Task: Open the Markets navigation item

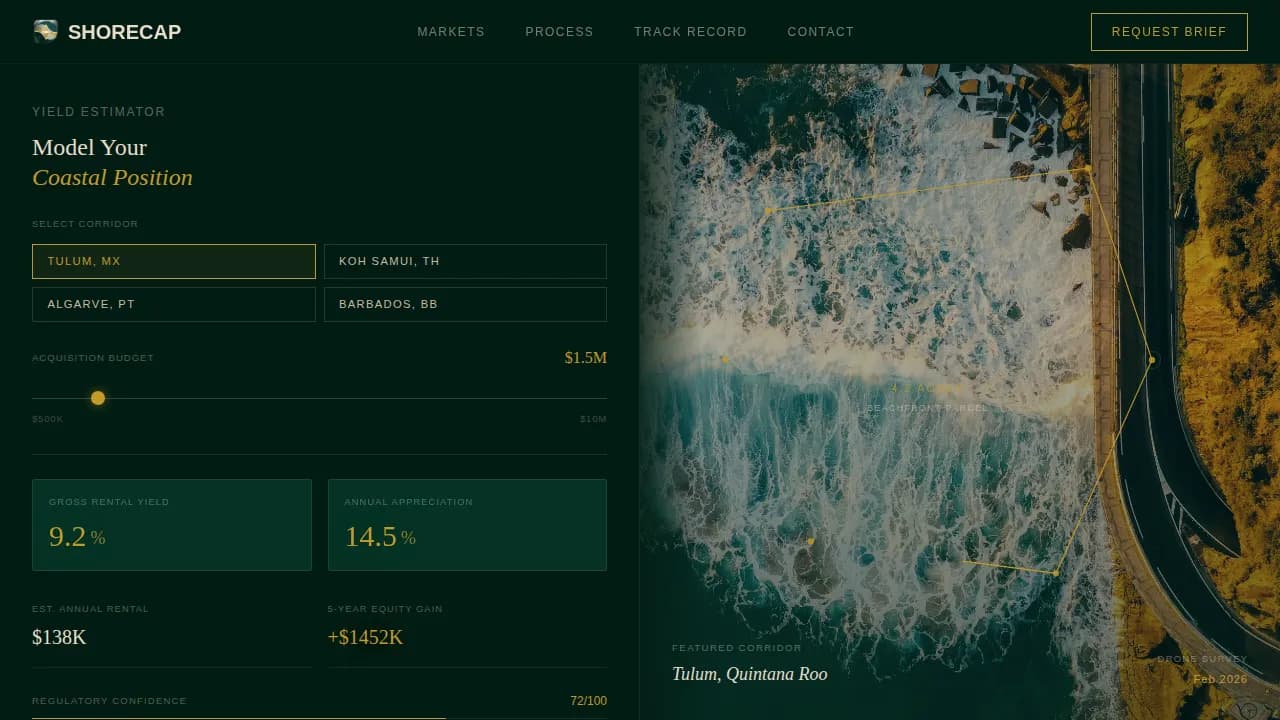Action: tap(450, 31)
